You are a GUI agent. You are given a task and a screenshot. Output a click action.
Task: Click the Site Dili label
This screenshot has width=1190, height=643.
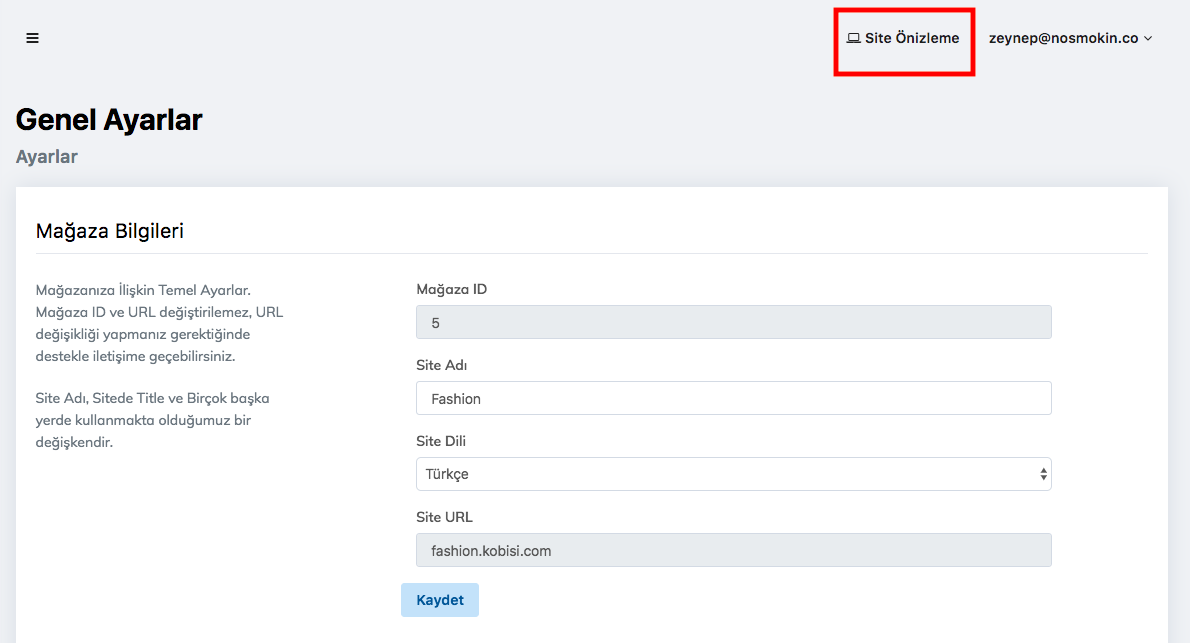click(x=441, y=441)
